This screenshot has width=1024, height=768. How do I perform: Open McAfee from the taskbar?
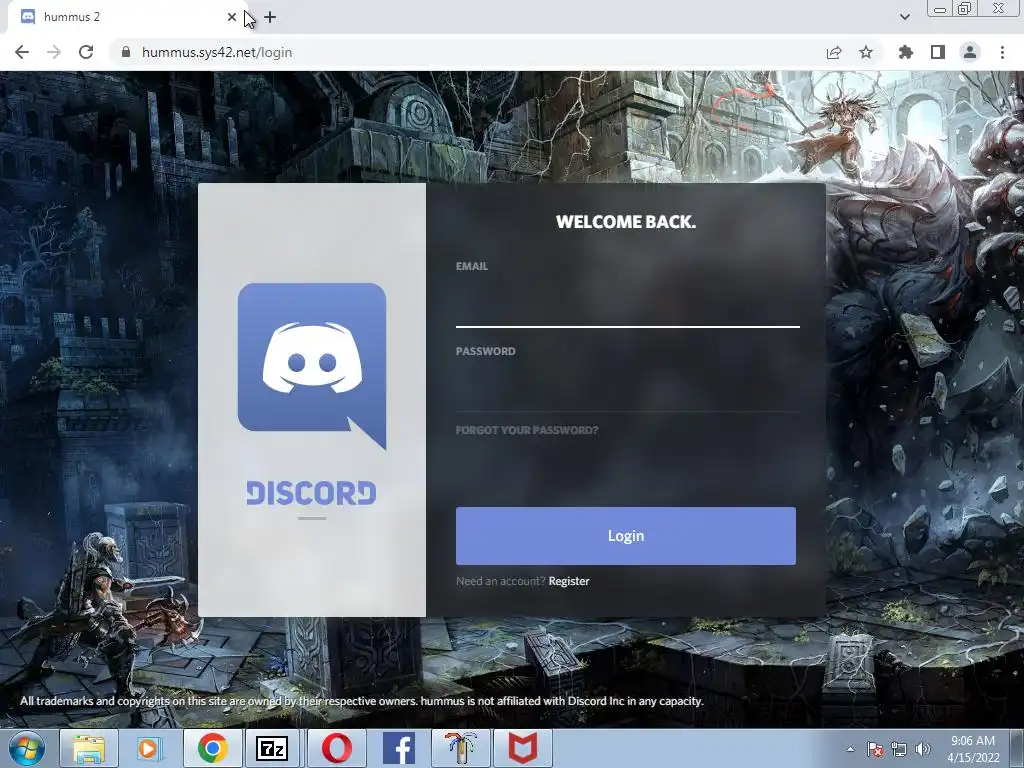(522, 748)
